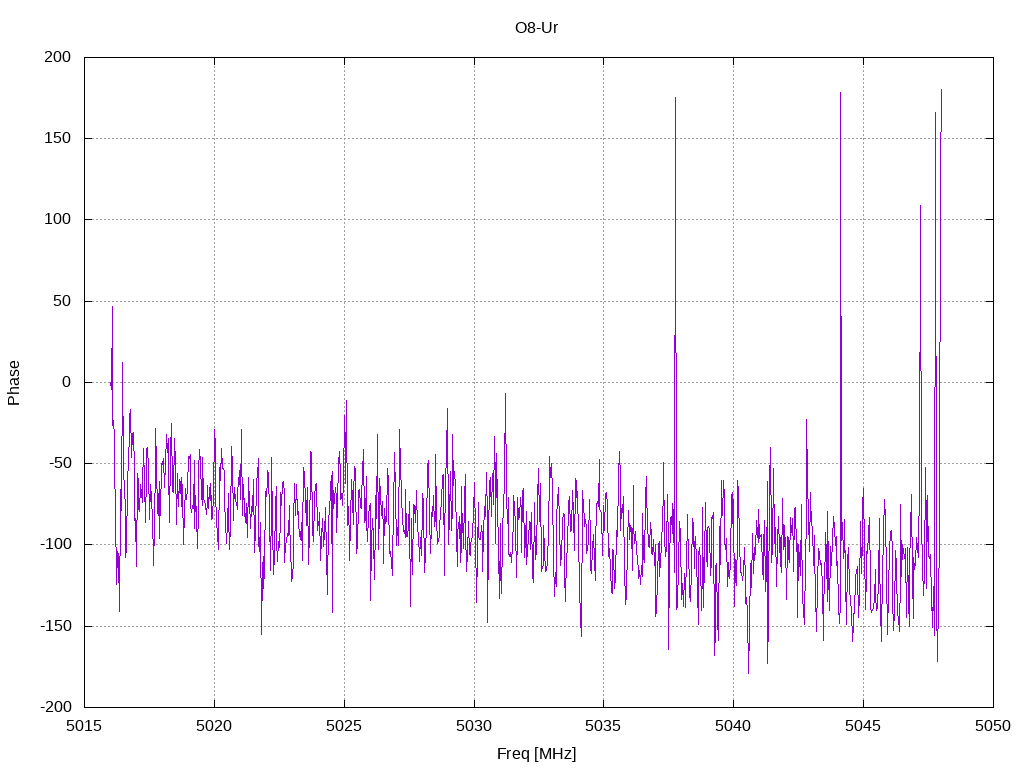Click the y-axis tick label 150
This screenshot has width=1024, height=768.
point(57,138)
